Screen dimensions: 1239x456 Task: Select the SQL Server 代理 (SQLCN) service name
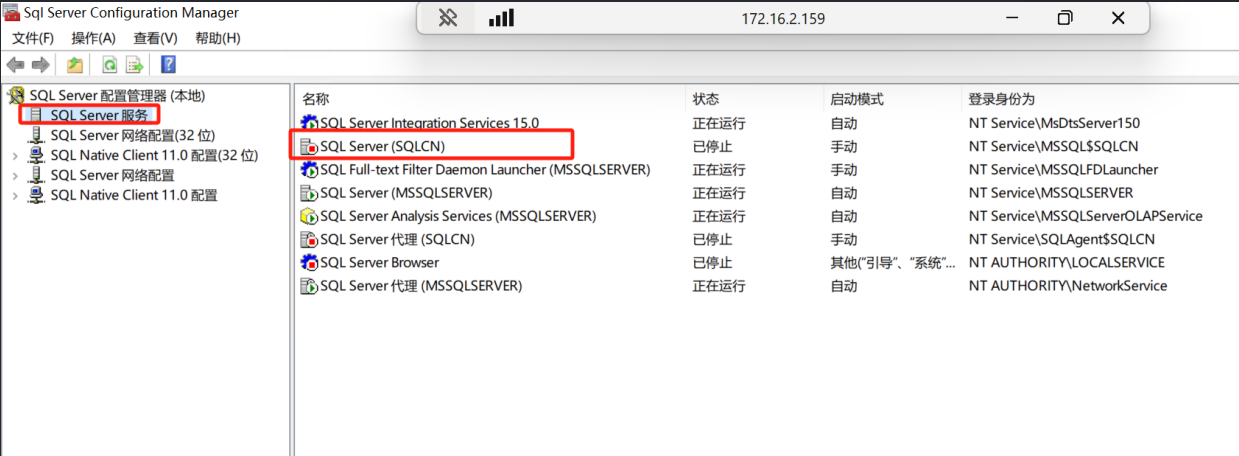[x=397, y=240]
